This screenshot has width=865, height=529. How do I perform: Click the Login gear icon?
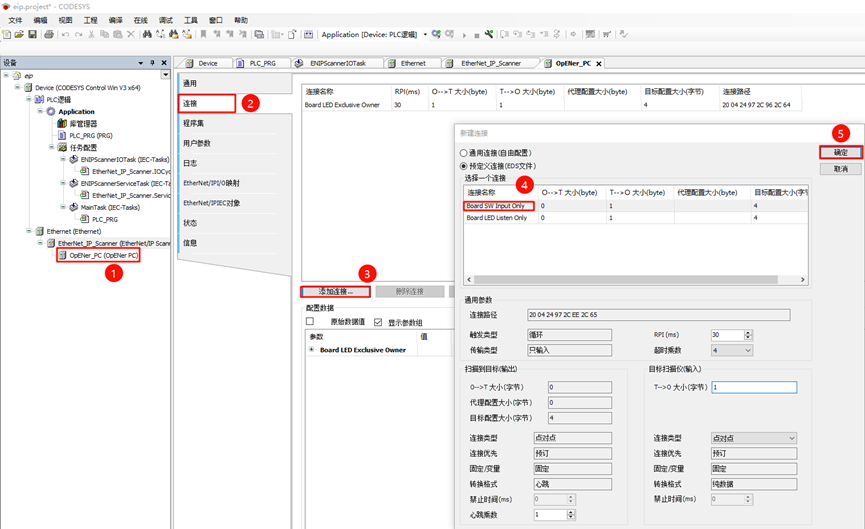pyautogui.click(x=436, y=34)
